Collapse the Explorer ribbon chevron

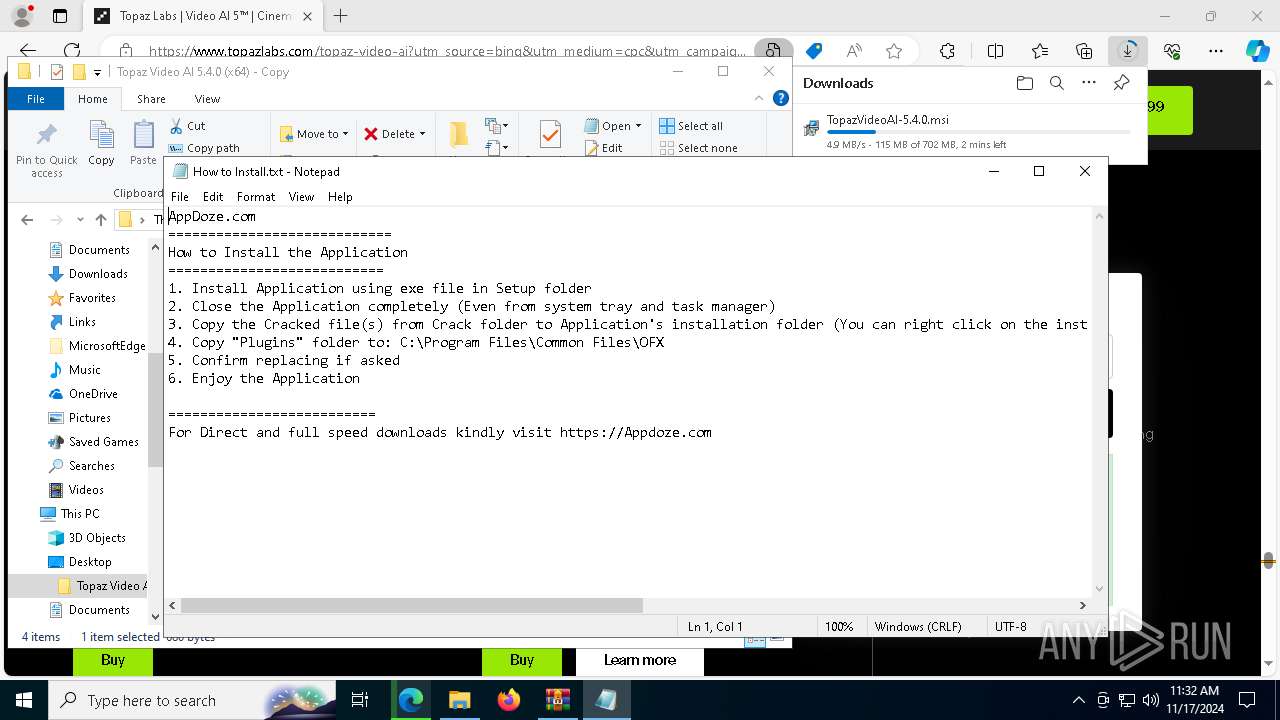coord(760,98)
